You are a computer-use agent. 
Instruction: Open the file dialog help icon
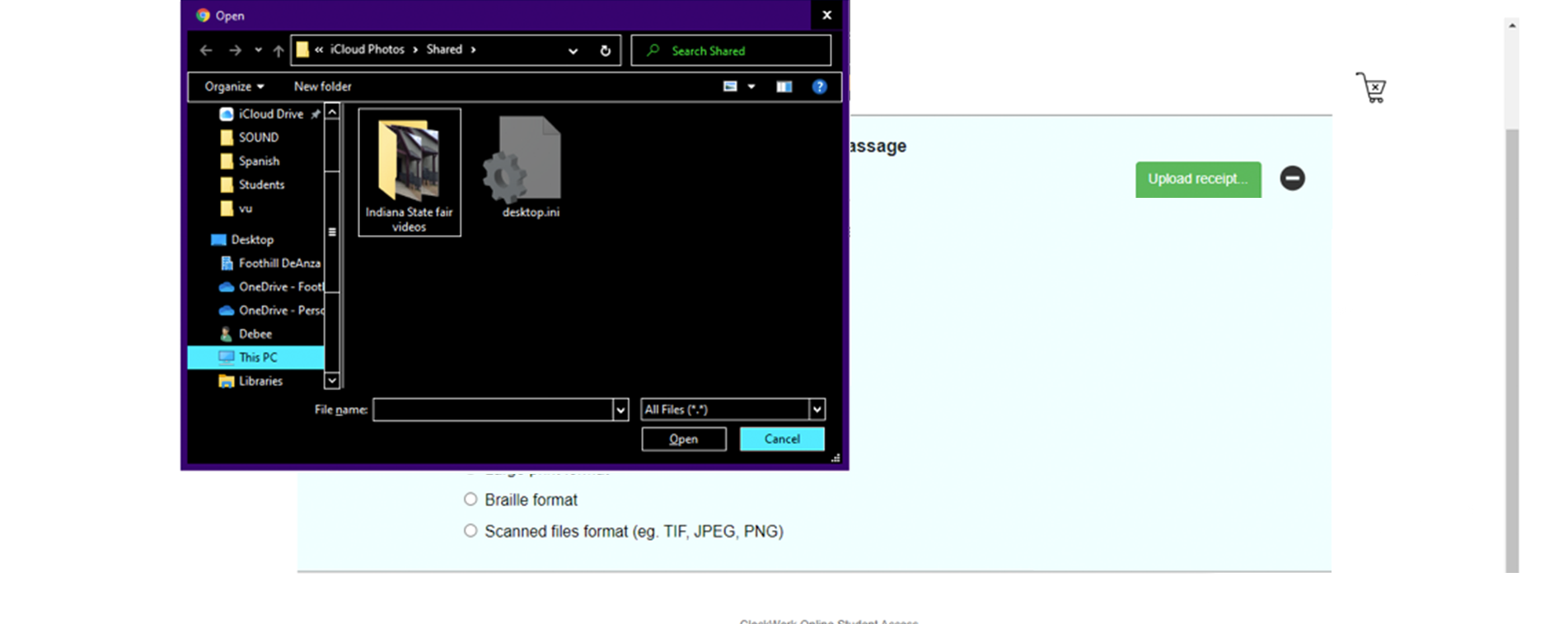(x=819, y=87)
